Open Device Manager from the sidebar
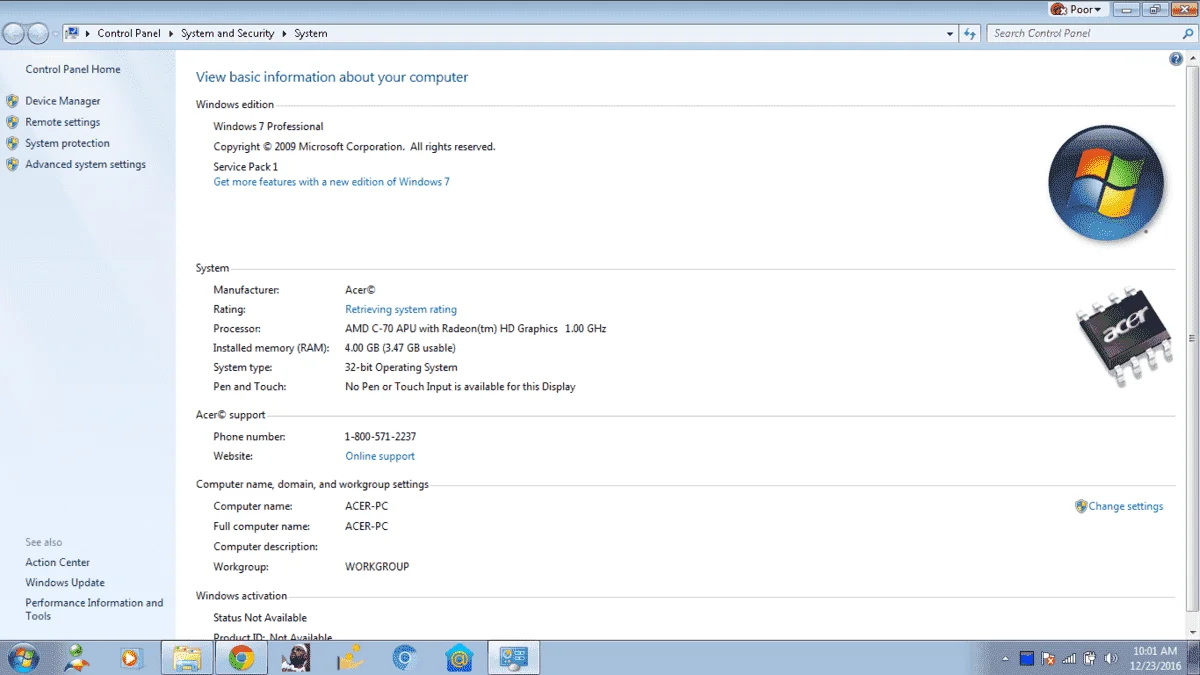 pyautogui.click(x=63, y=101)
